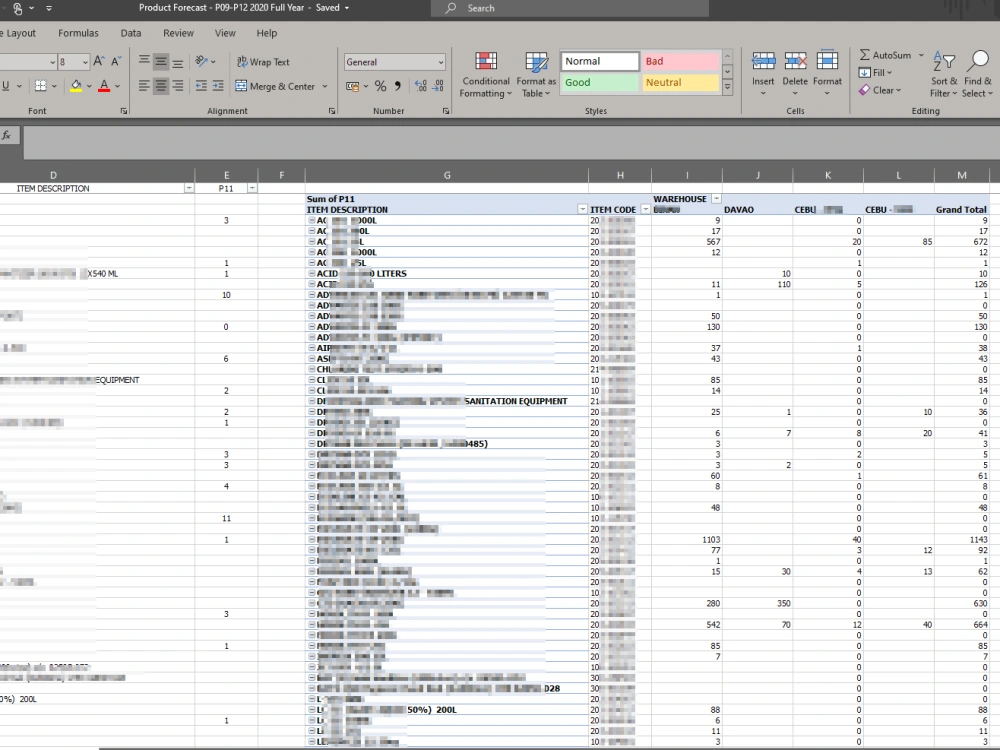
Task: Click Increase Font Size icon
Action: pyautogui.click(x=99, y=61)
